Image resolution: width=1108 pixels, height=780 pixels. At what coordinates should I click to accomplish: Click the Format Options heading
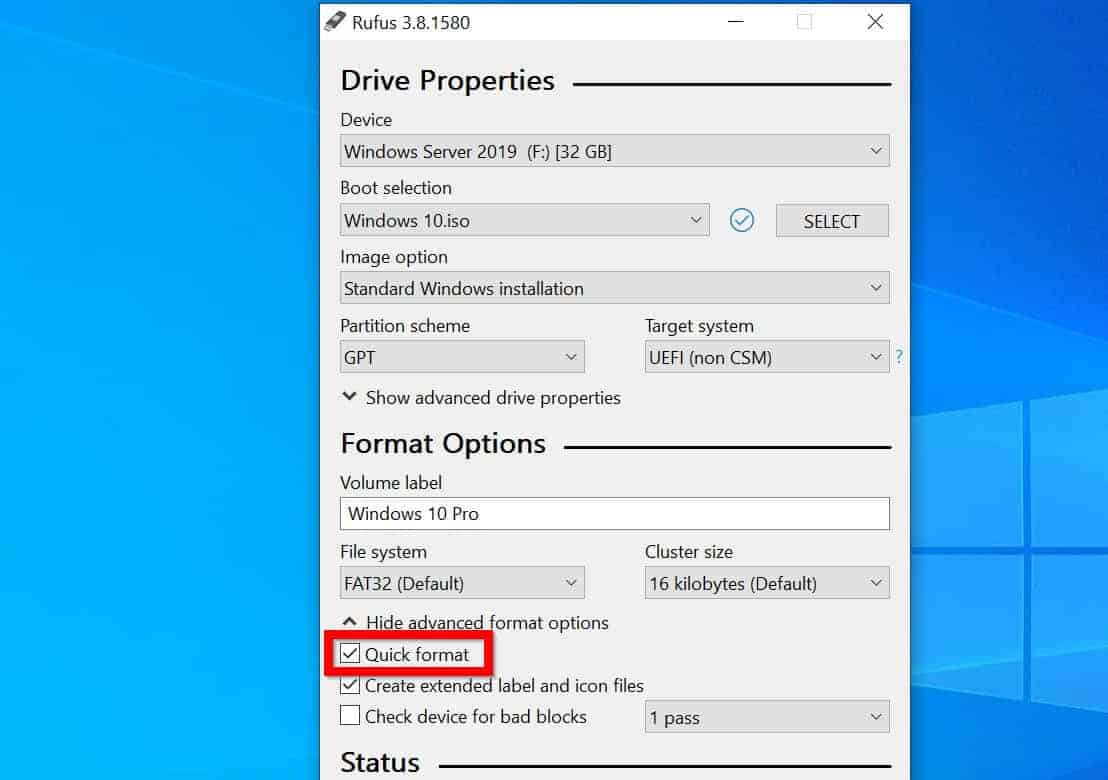[443, 444]
